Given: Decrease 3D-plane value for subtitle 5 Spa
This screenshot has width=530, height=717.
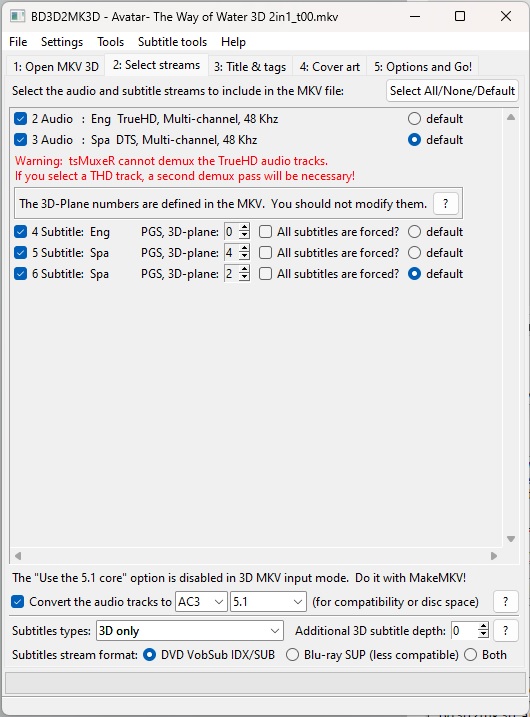Looking at the screenshot, I should (245, 257).
